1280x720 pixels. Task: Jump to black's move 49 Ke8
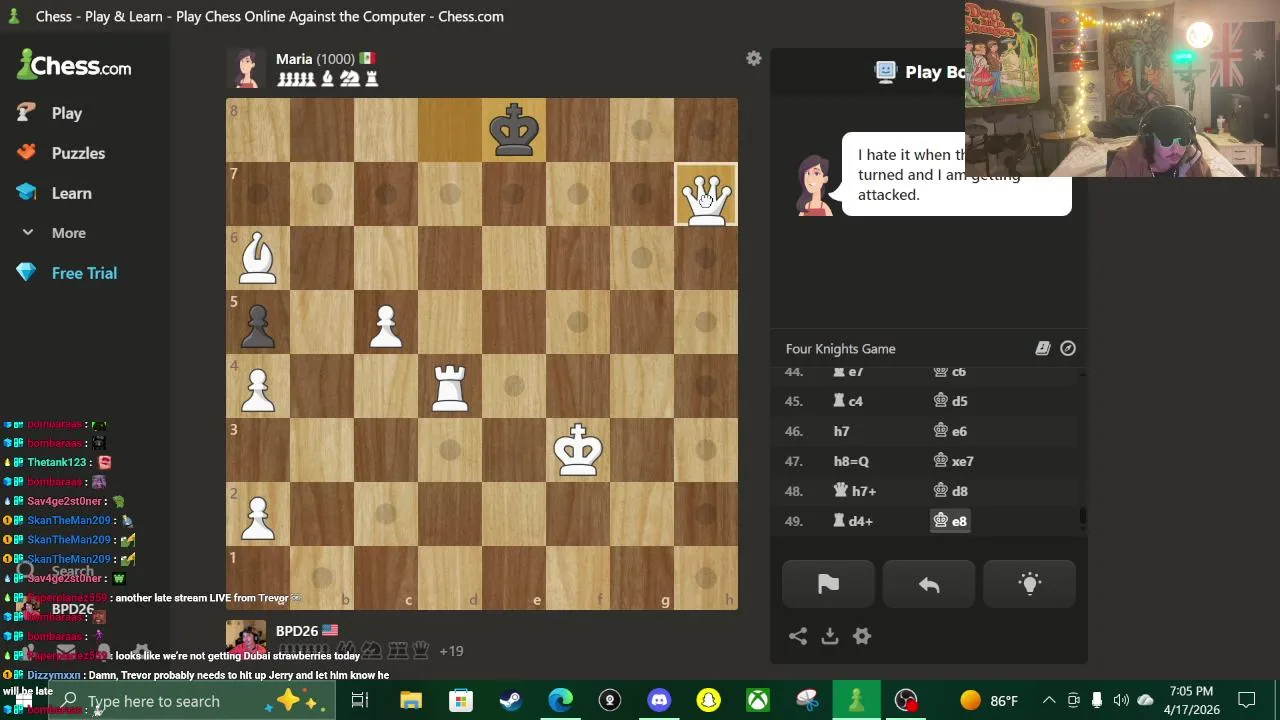pos(950,521)
